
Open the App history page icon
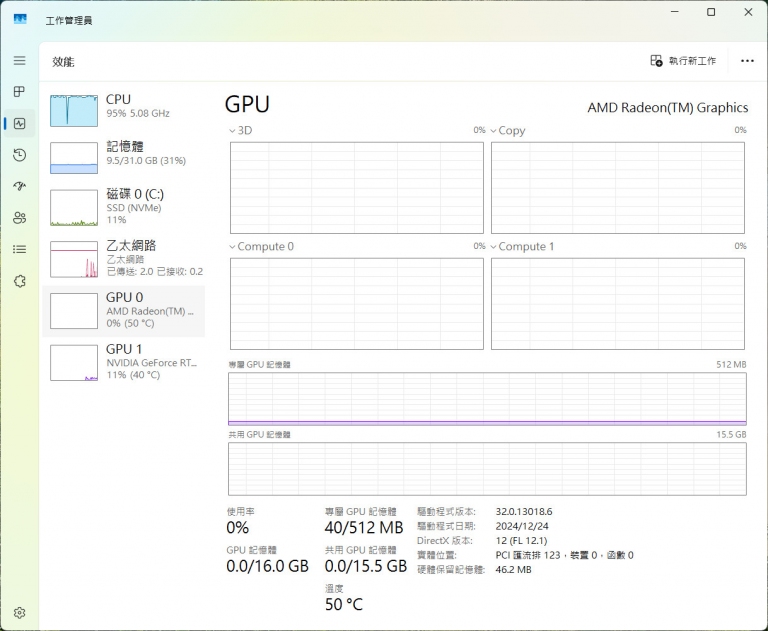pos(19,155)
